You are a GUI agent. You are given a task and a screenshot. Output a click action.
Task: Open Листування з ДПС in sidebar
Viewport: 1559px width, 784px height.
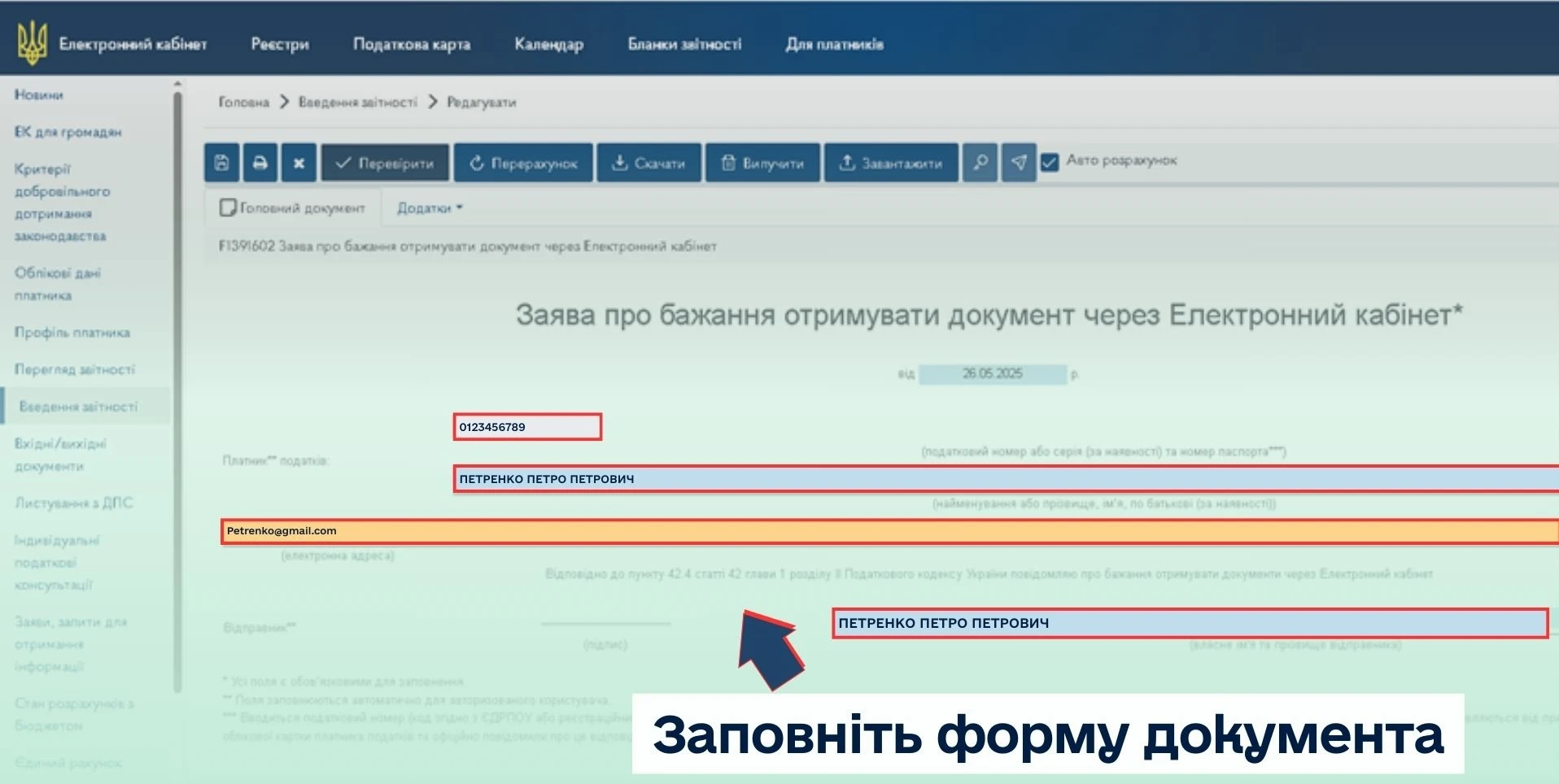coord(73,503)
